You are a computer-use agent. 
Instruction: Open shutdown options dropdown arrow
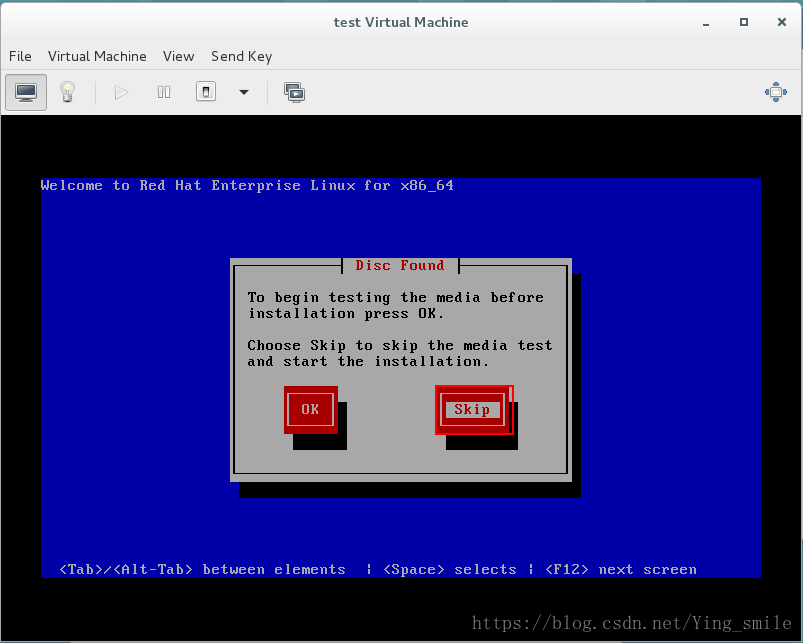click(244, 93)
